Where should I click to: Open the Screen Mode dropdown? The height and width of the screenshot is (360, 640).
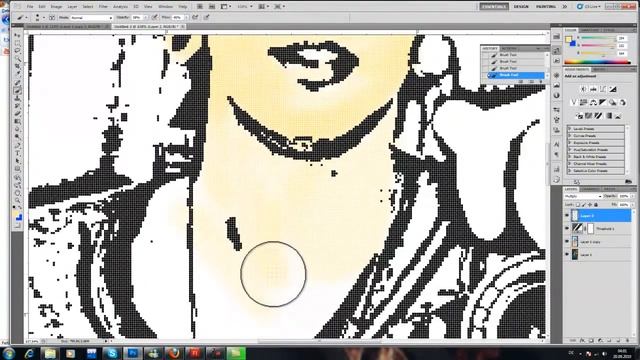(280, 7)
